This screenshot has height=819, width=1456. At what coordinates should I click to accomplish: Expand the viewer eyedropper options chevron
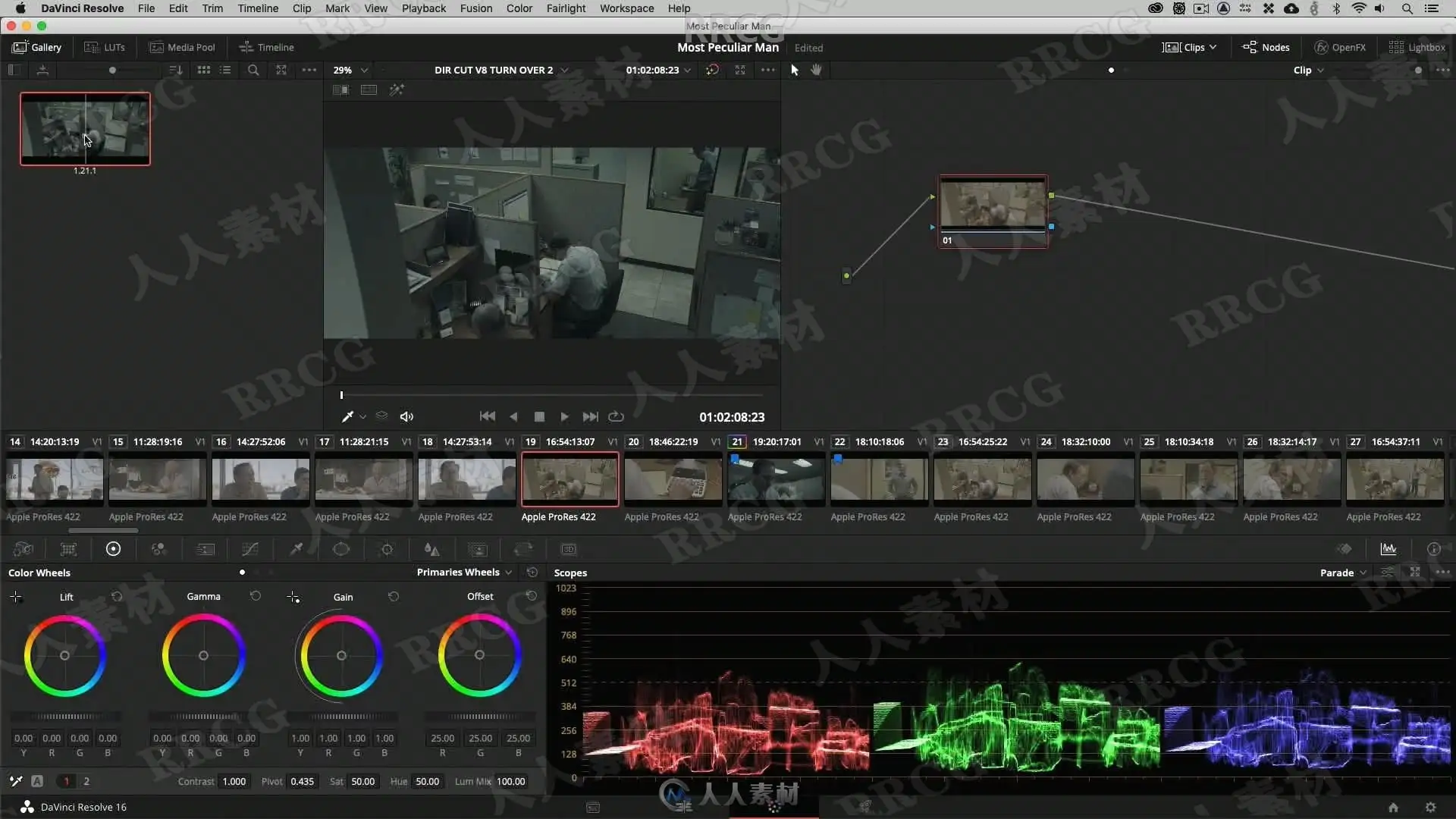(x=363, y=417)
